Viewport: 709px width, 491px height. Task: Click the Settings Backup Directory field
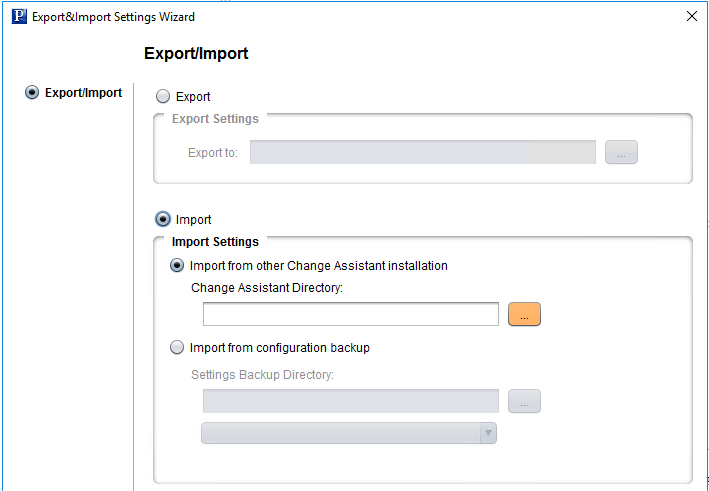coord(351,401)
